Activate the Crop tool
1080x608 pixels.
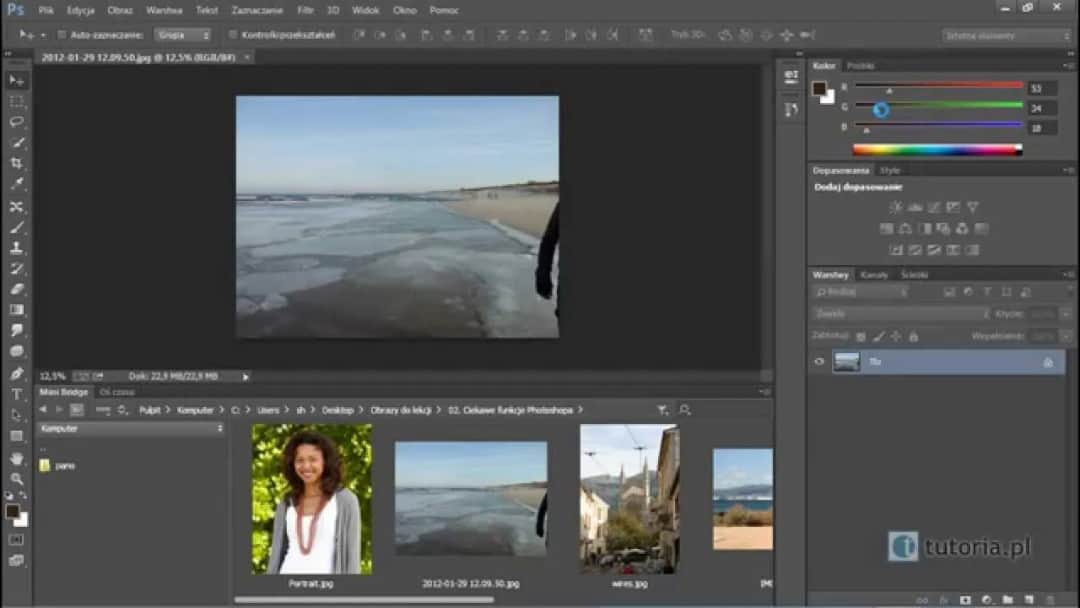[x=14, y=161]
